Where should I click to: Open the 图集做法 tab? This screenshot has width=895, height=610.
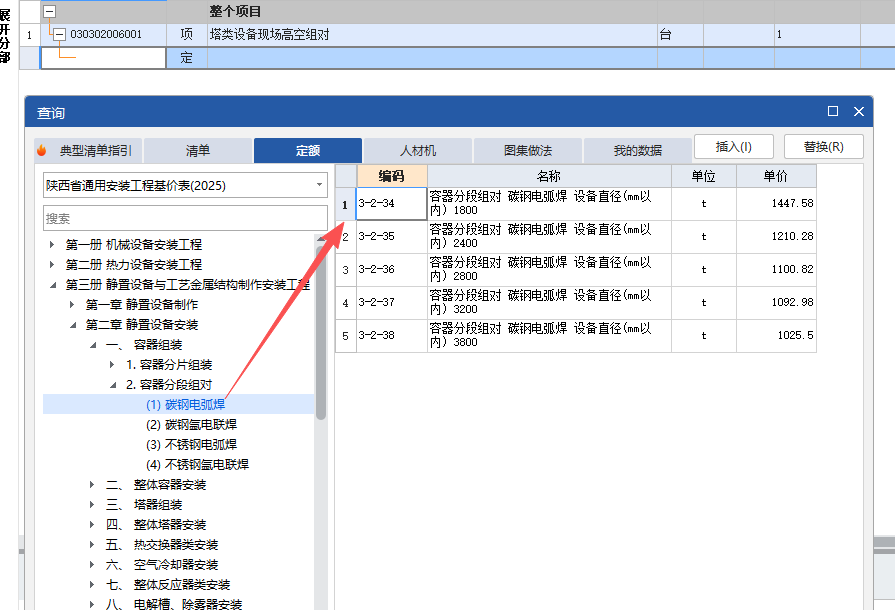[528, 151]
